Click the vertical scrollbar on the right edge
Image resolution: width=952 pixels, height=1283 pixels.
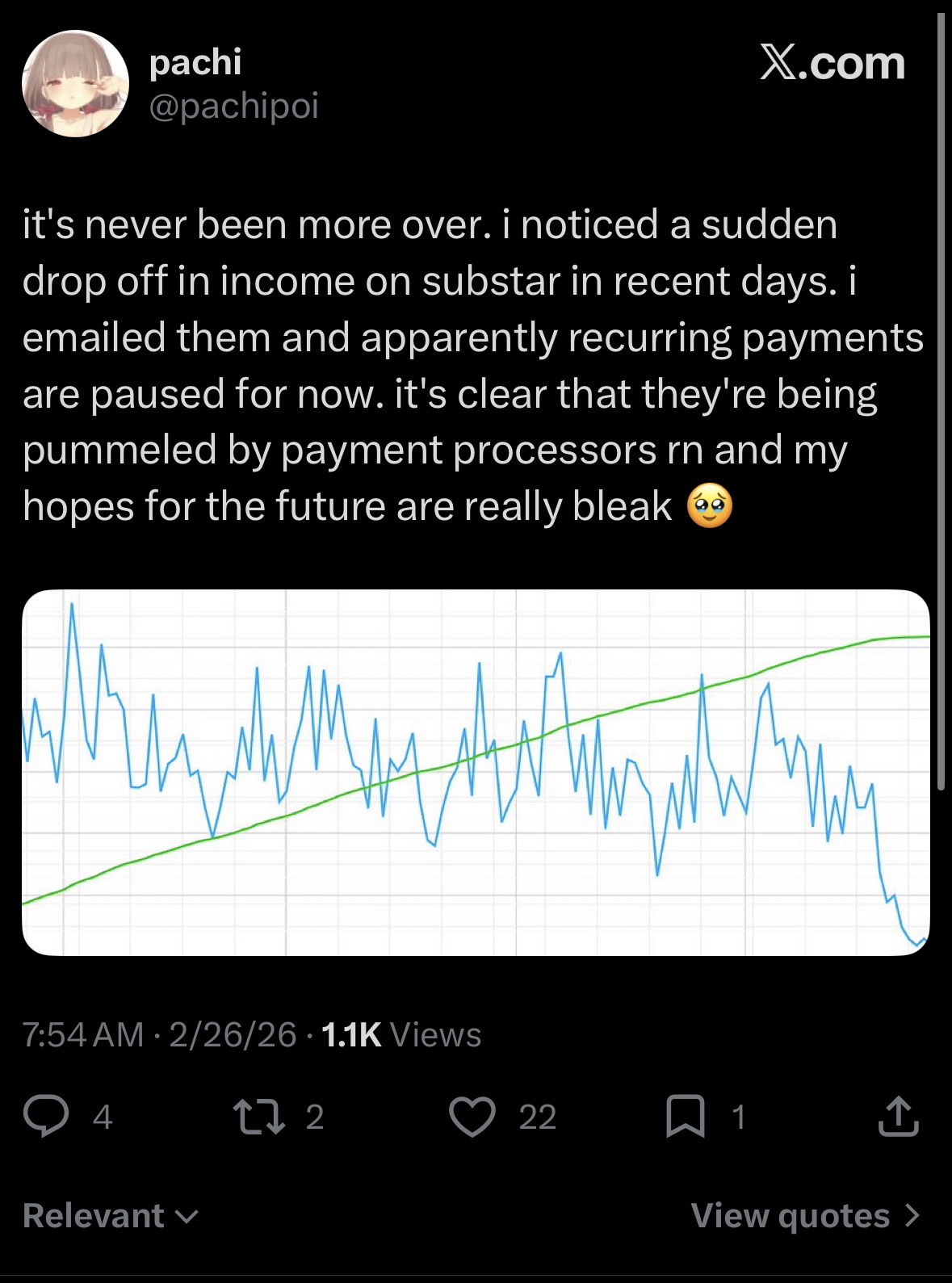[x=941, y=404]
